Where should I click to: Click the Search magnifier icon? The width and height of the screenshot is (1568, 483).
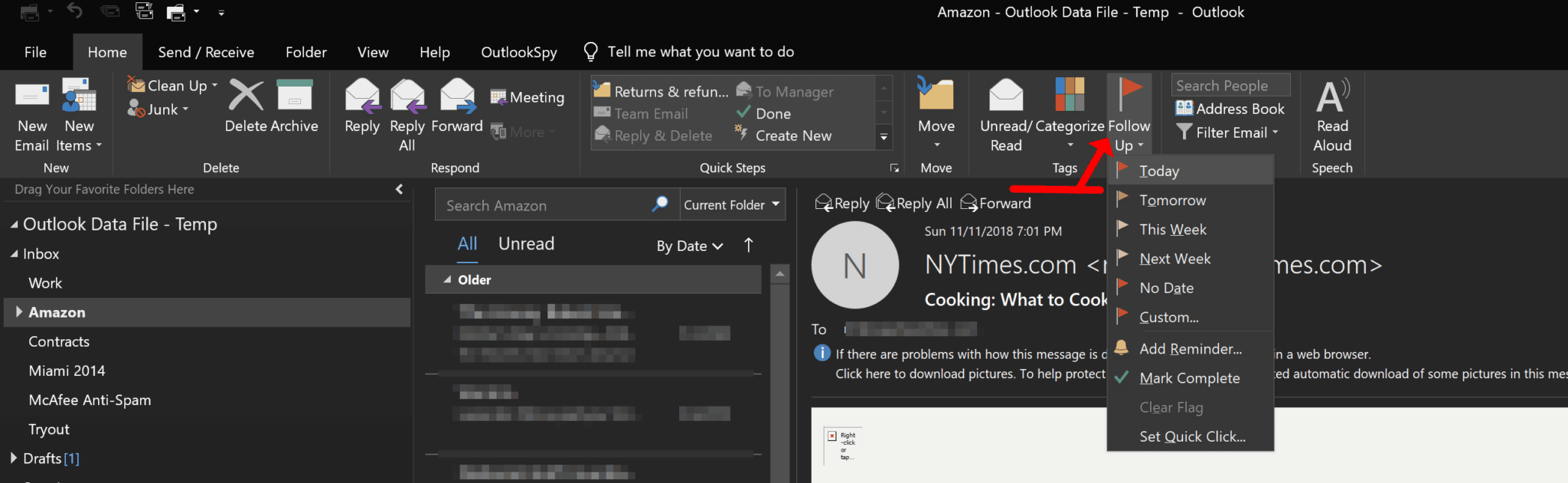click(x=660, y=204)
